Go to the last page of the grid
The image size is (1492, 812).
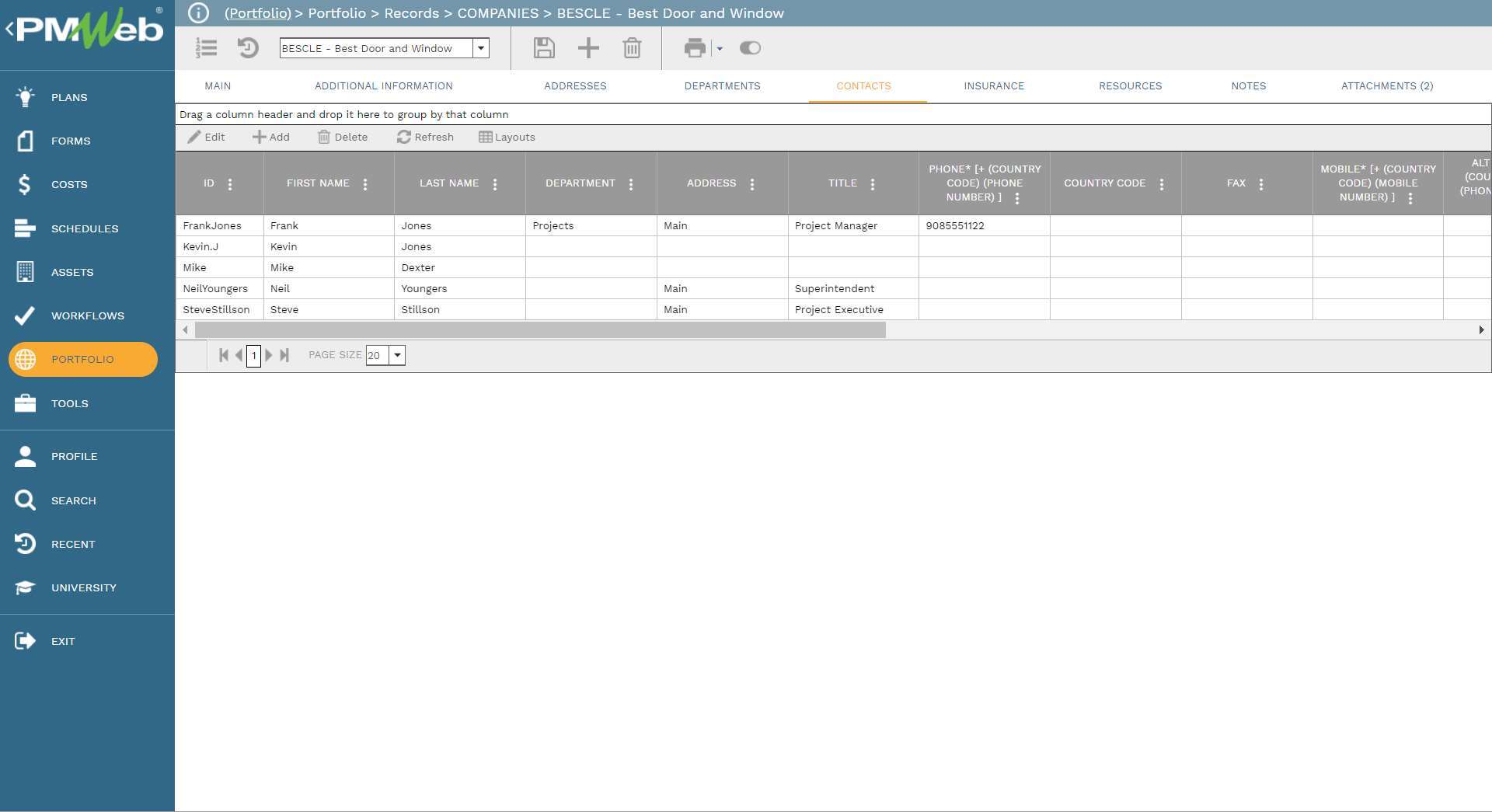pos(284,355)
